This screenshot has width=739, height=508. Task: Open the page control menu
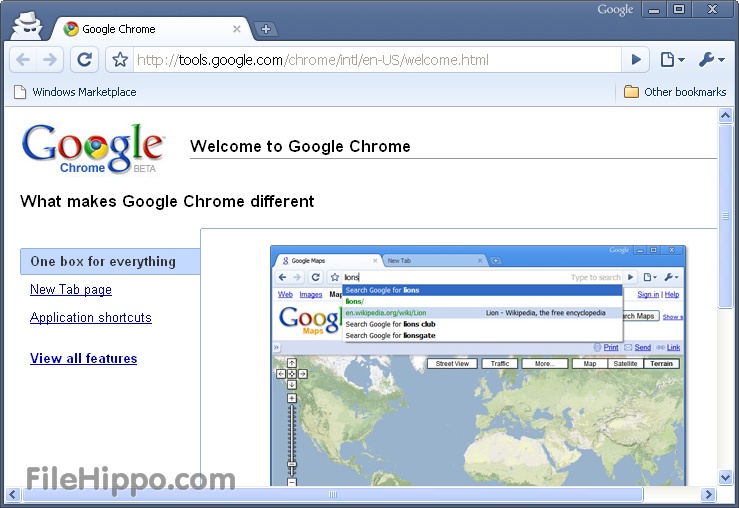pos(672,60)
